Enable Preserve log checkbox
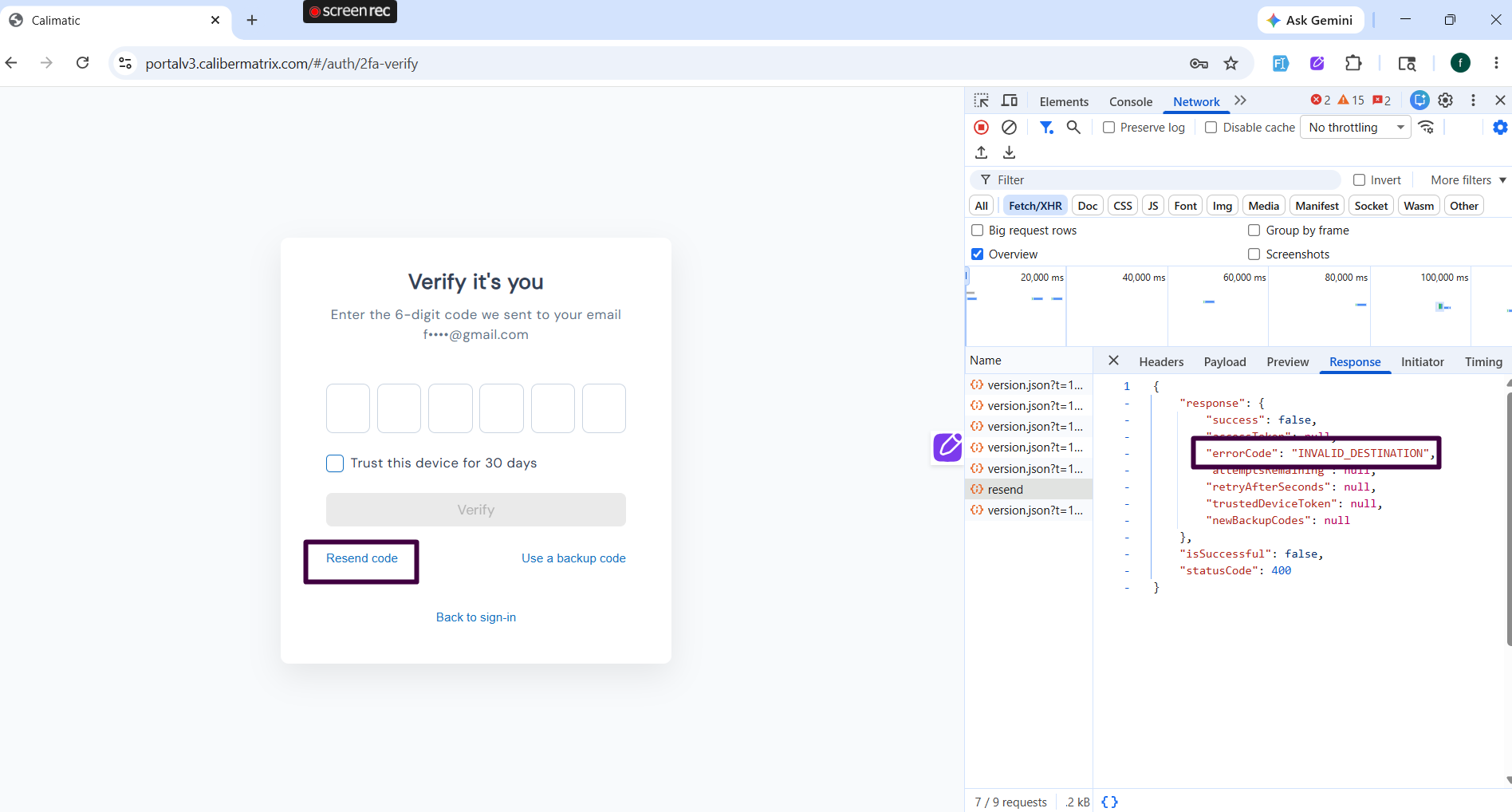The width and height of the screenshot is (1512, 812). (x=1108, y=128)
